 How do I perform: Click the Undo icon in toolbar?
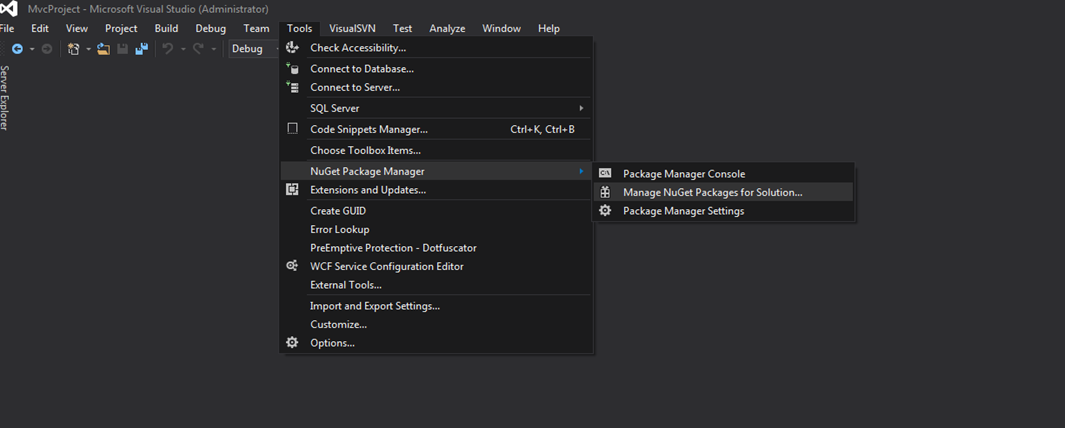point(168,49)
